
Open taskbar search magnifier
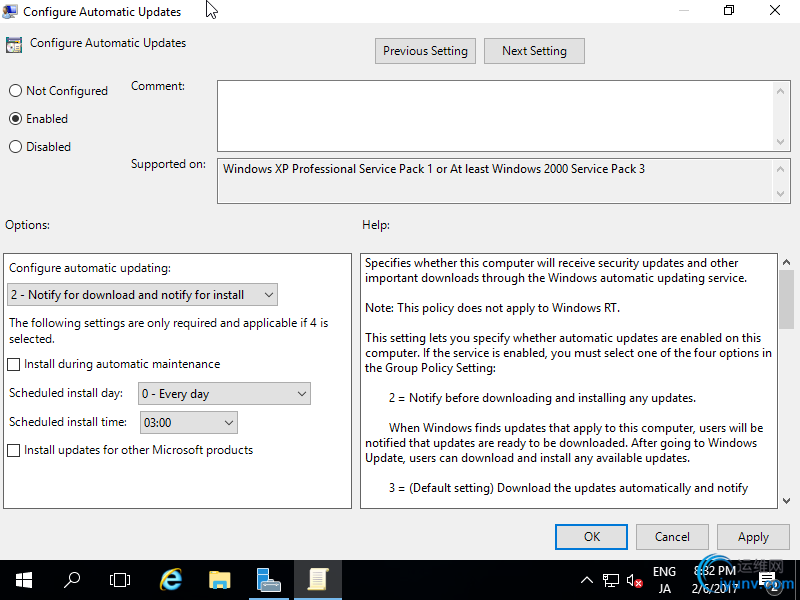pos(72,580)
